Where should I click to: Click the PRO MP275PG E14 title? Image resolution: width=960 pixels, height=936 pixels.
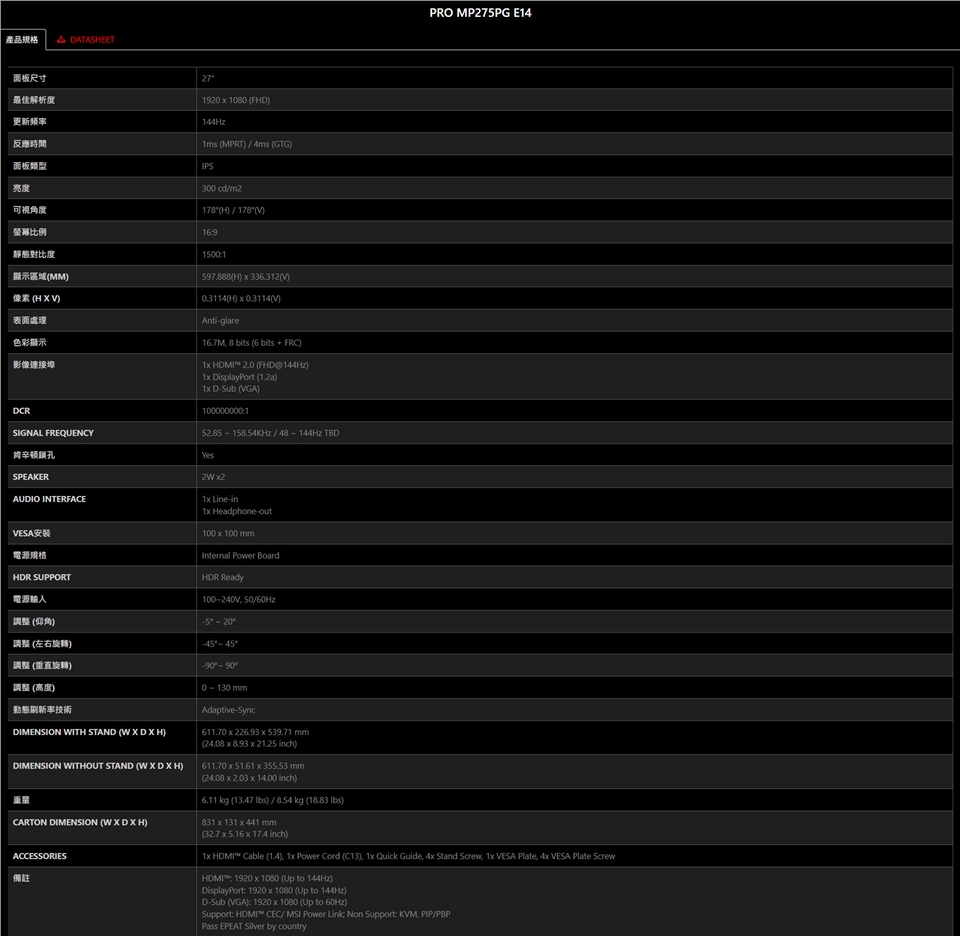[479, 12]
